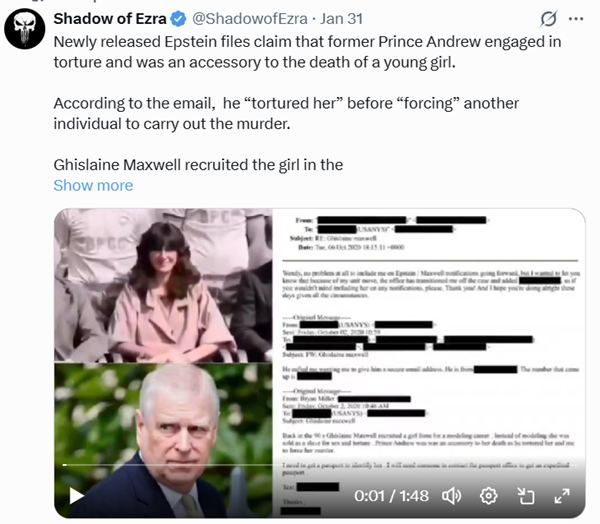Viewport: 600px width, 524px height.
Task: Click the 0:01 / 1:48 time display
Action: [391, 496]
